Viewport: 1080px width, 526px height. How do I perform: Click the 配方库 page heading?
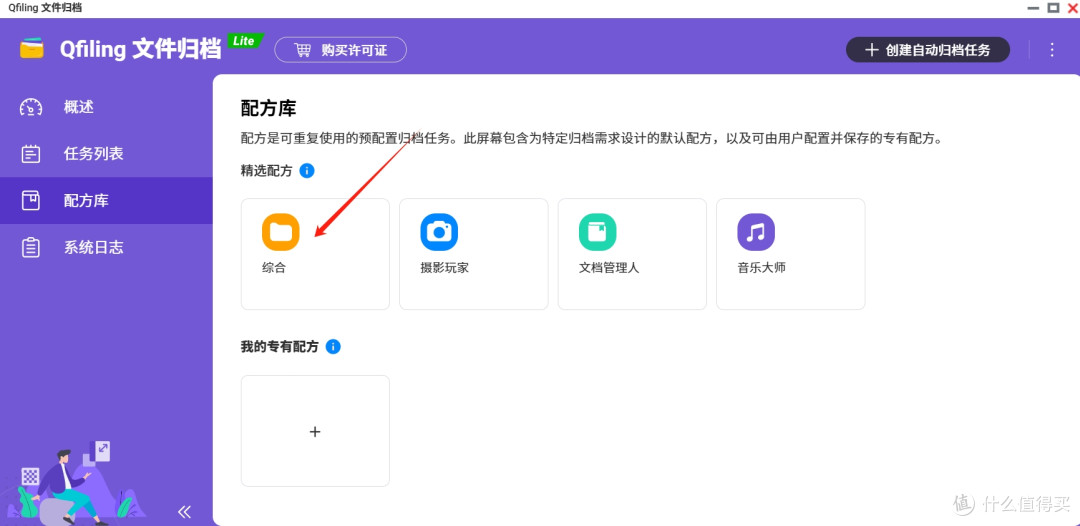(268, 108)
